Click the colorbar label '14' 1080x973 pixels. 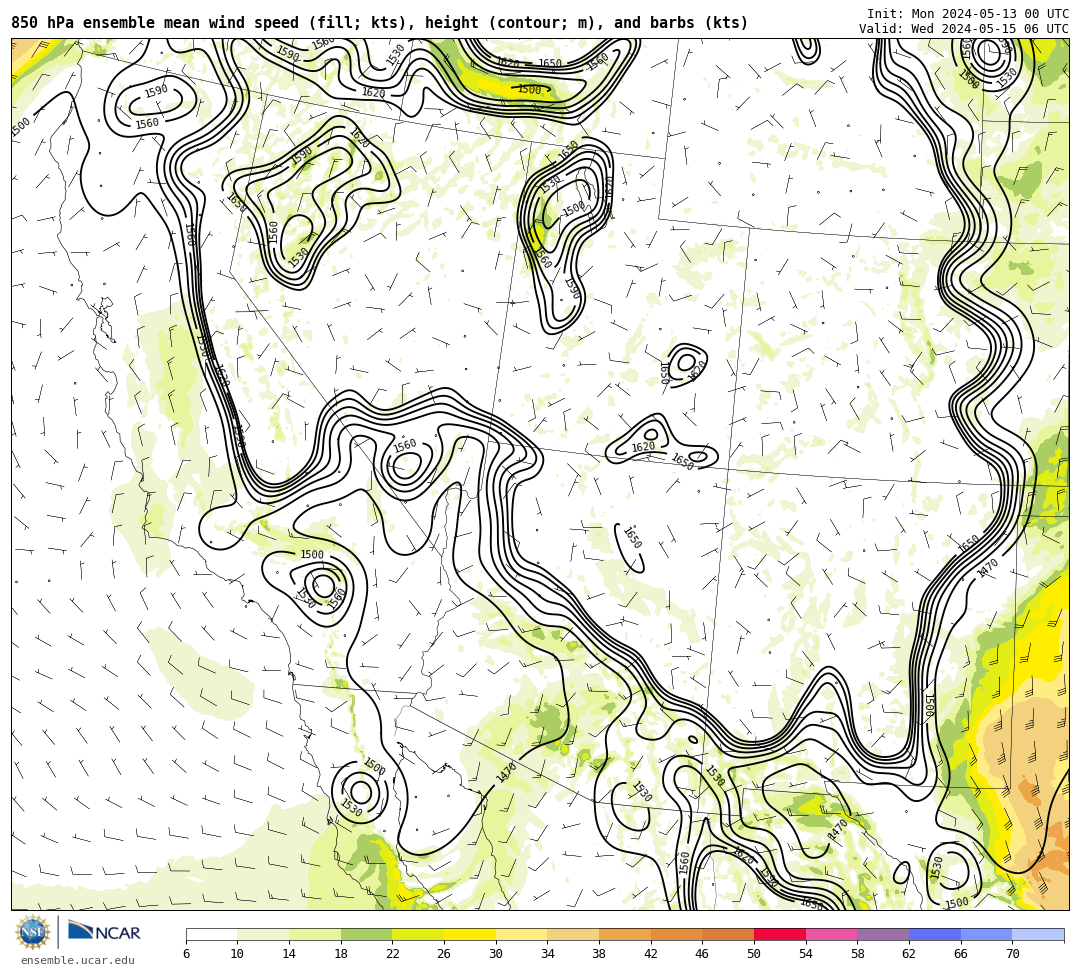(x=289, y=954)
